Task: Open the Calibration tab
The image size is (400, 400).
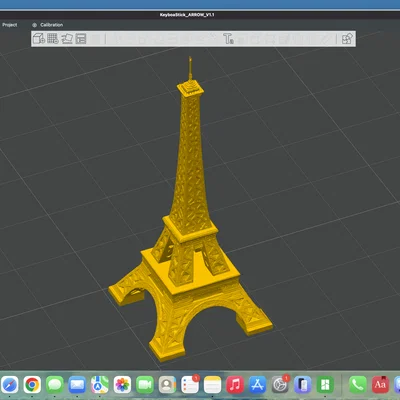Action: click(48, 25)
